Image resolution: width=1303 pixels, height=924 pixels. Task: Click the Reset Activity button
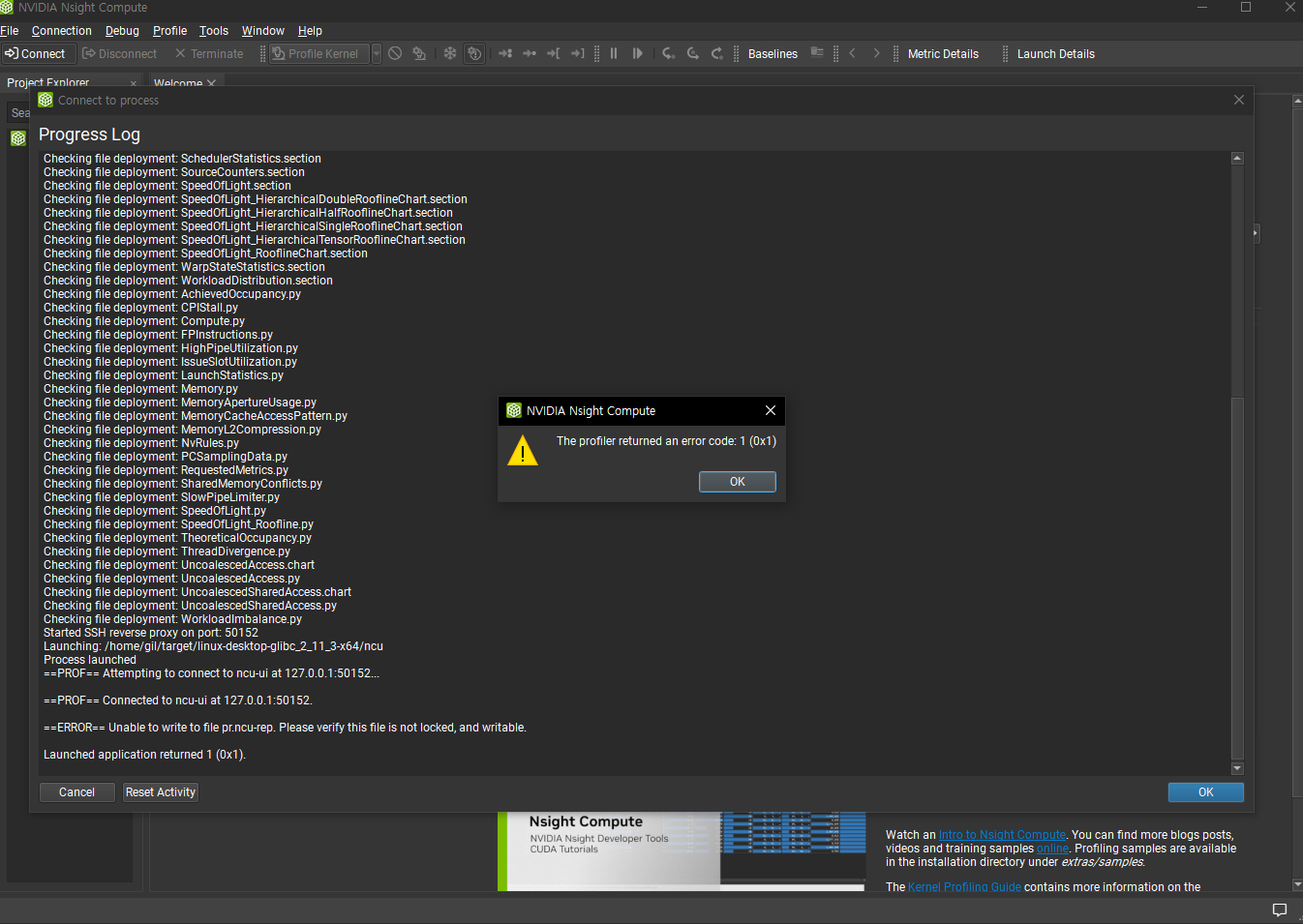[x=161, y=792]
